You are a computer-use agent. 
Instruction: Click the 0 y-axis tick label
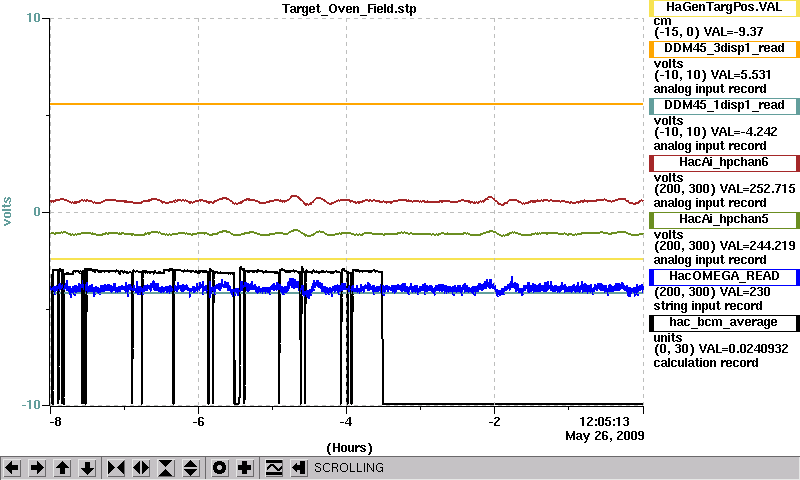[37, 212]
